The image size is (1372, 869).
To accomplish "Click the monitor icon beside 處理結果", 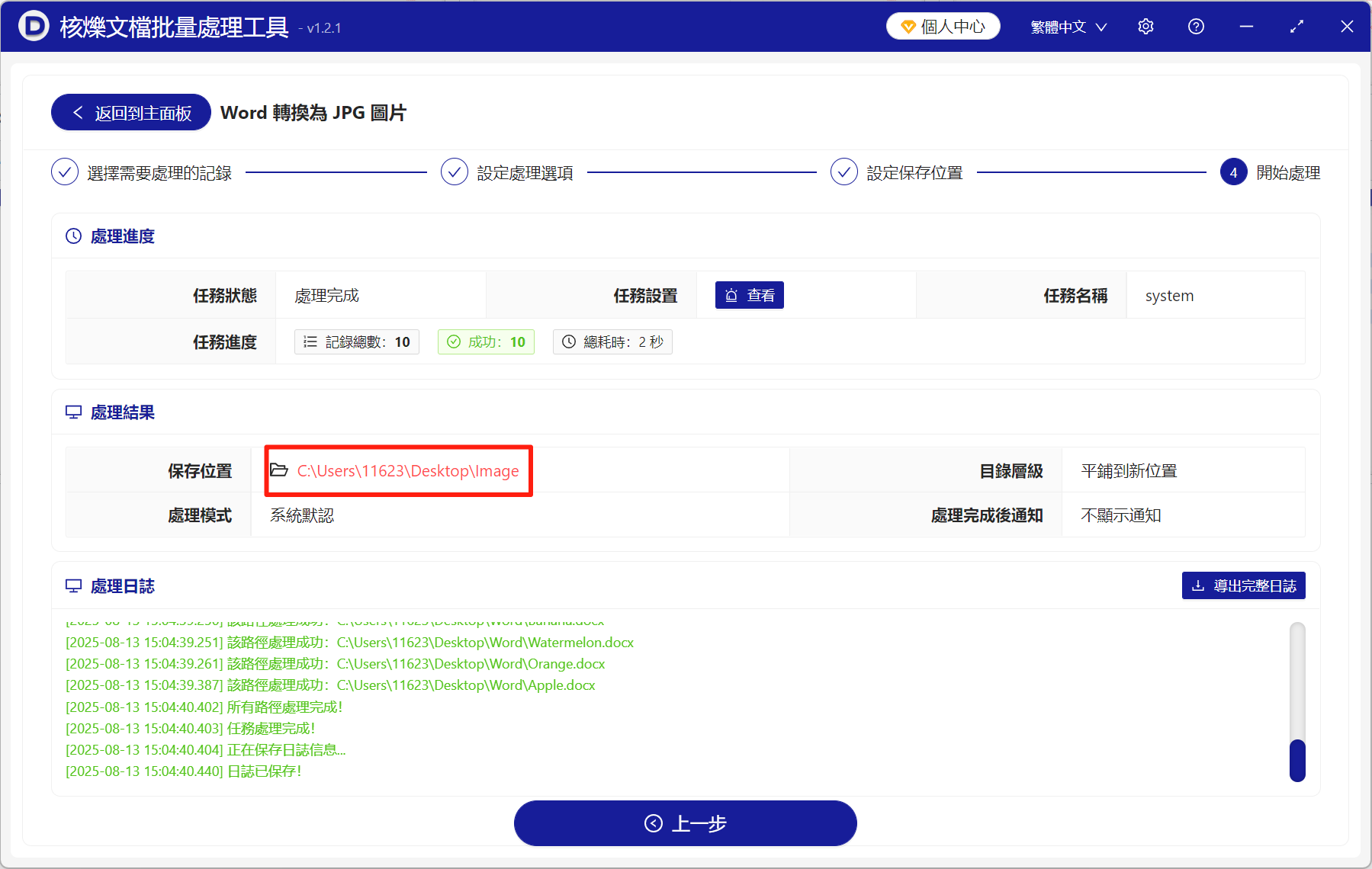I will click(73, 412).
